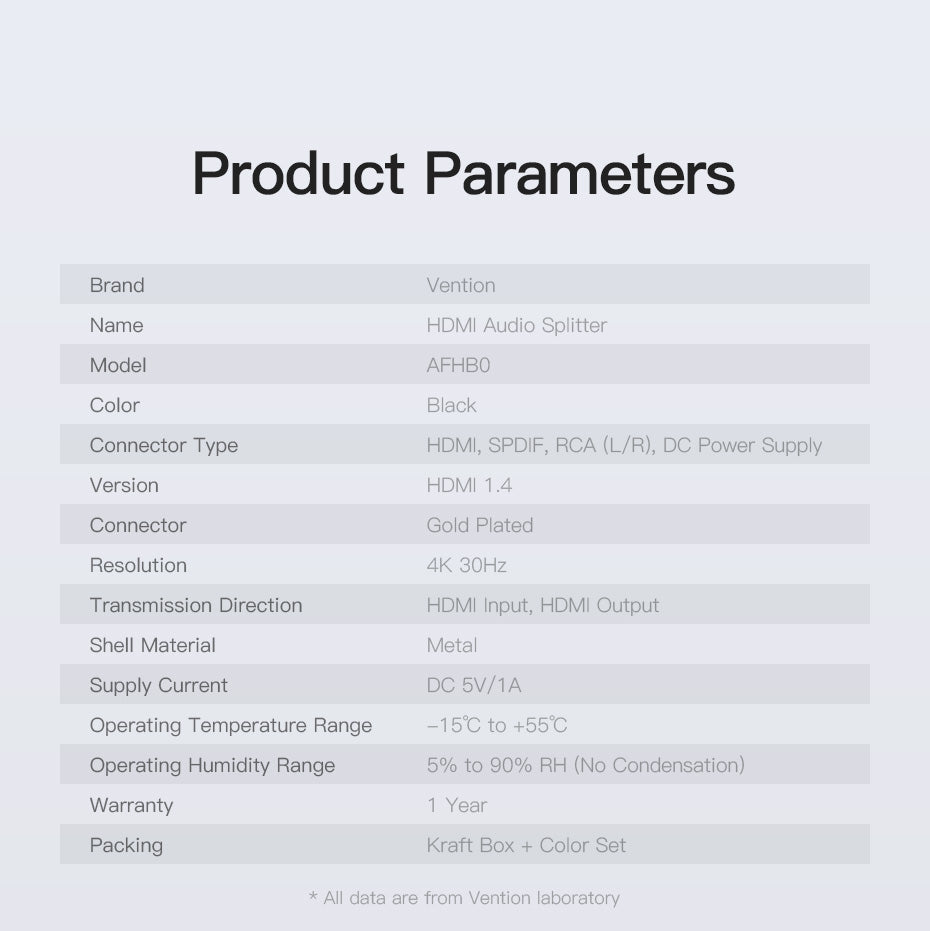Select the HDMI 1.4 version value

[469, 485]
